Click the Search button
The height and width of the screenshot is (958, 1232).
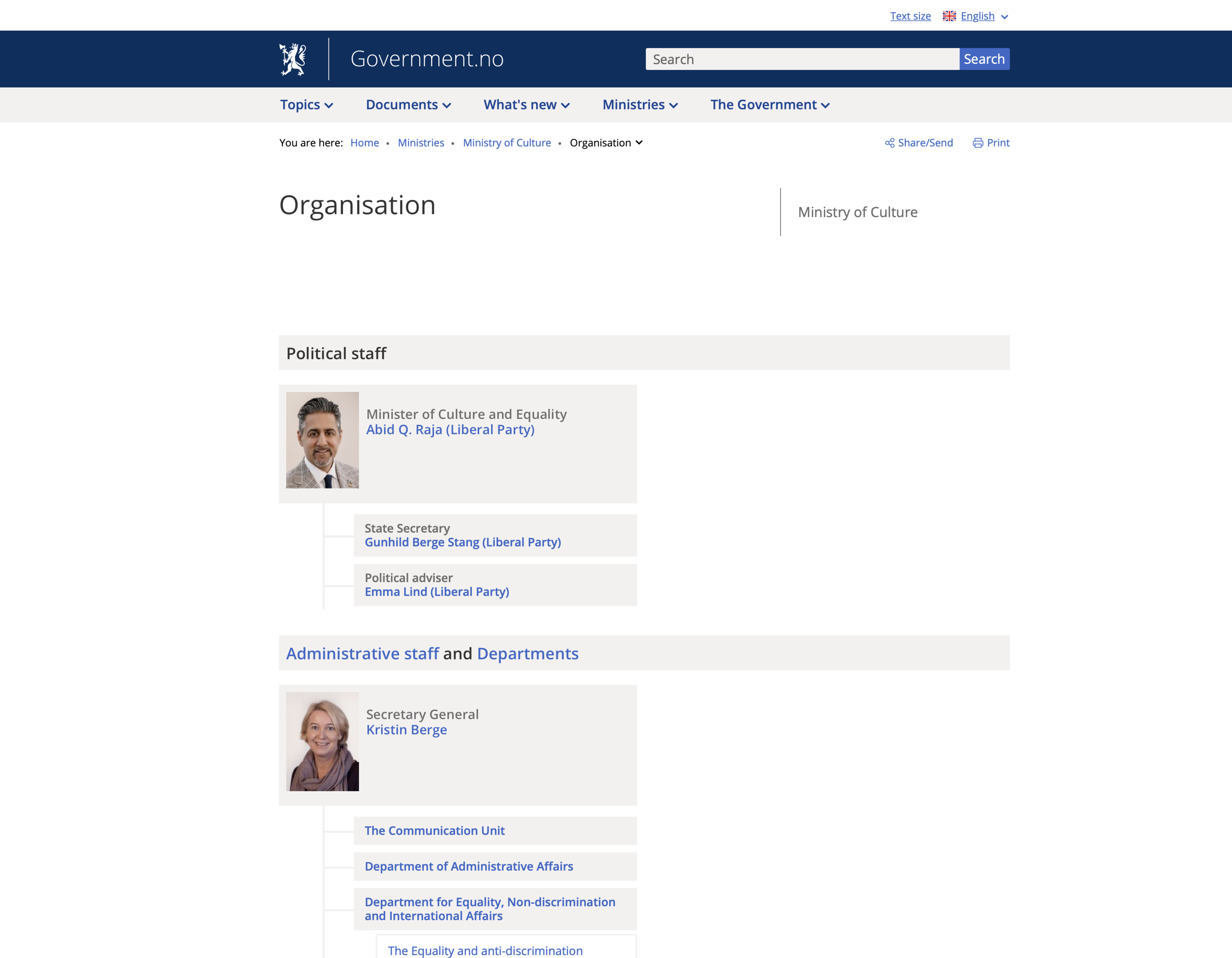984,59
